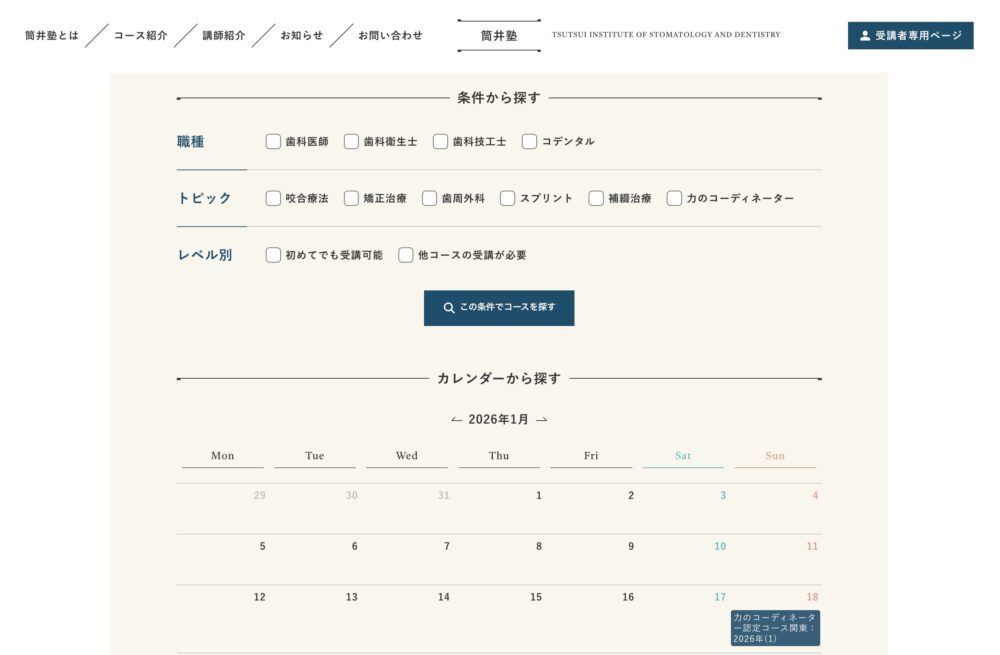The width and height of the screenshot is (1000, 655).
Task: Tick the スプリント topic checkbox
Action: 507,198
